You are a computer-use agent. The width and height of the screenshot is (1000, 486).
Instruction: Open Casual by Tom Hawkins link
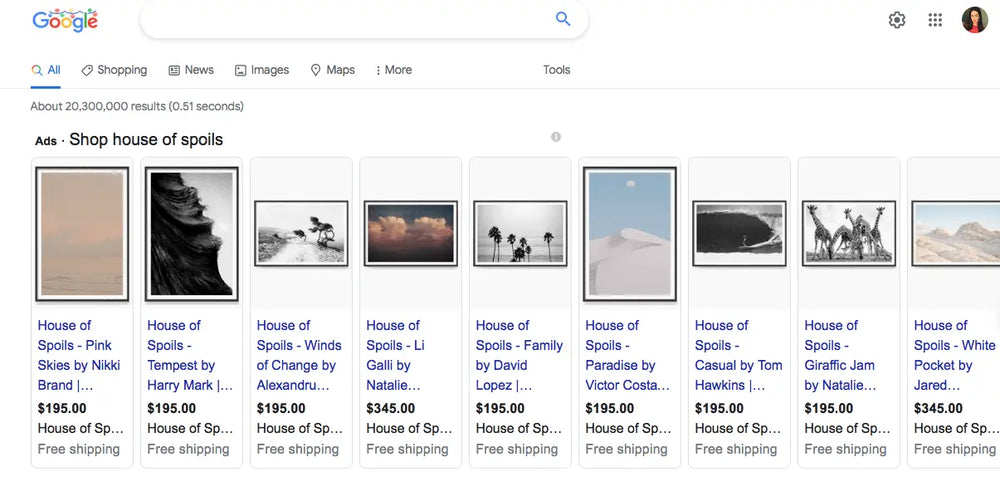[739, 355]
